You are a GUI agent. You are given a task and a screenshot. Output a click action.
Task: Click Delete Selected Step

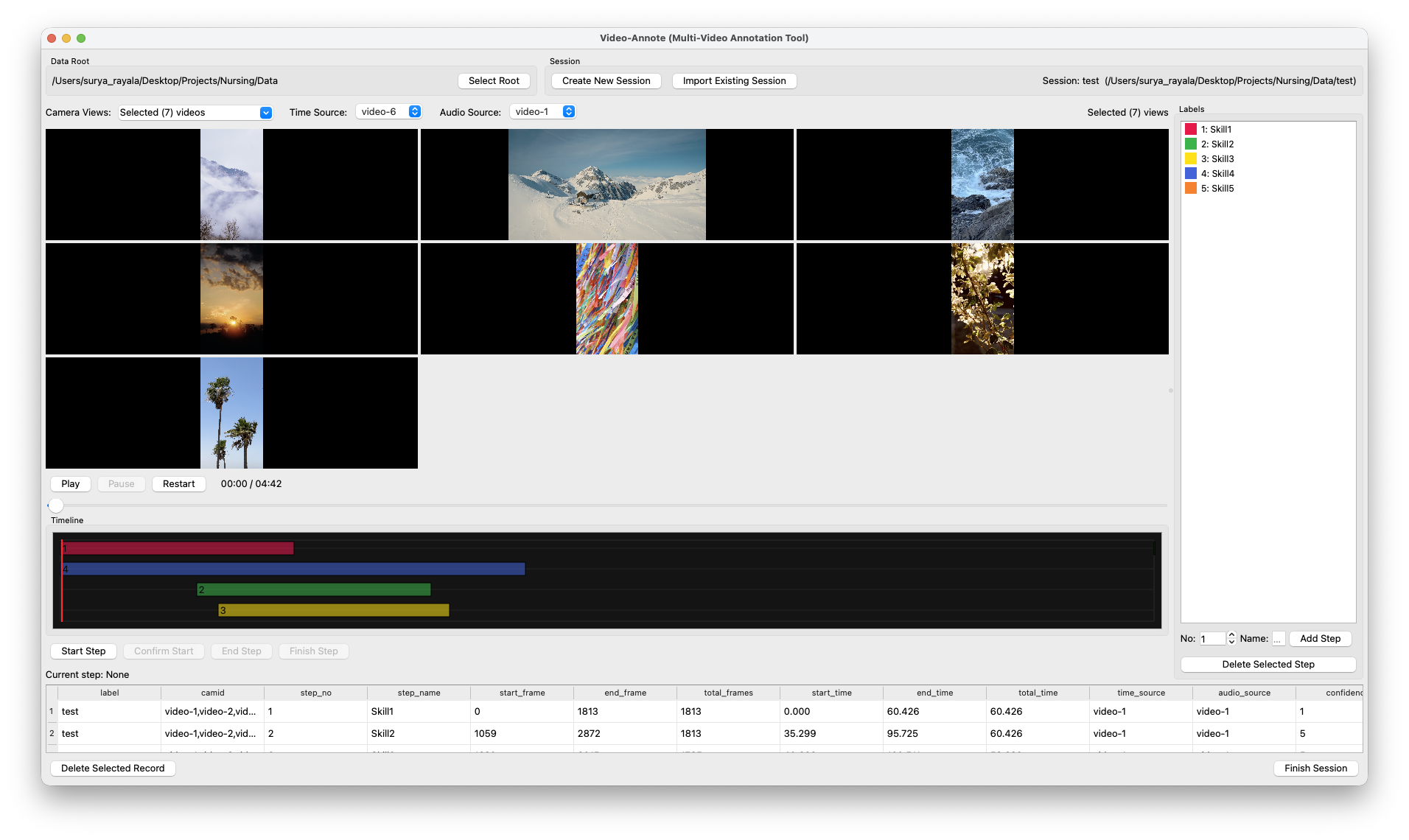pos(1268,665)
